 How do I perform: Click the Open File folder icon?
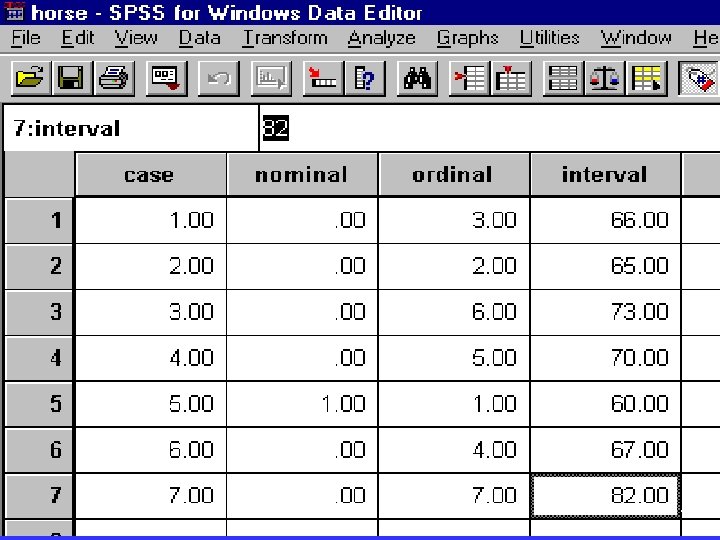click(x=30, y=78)
